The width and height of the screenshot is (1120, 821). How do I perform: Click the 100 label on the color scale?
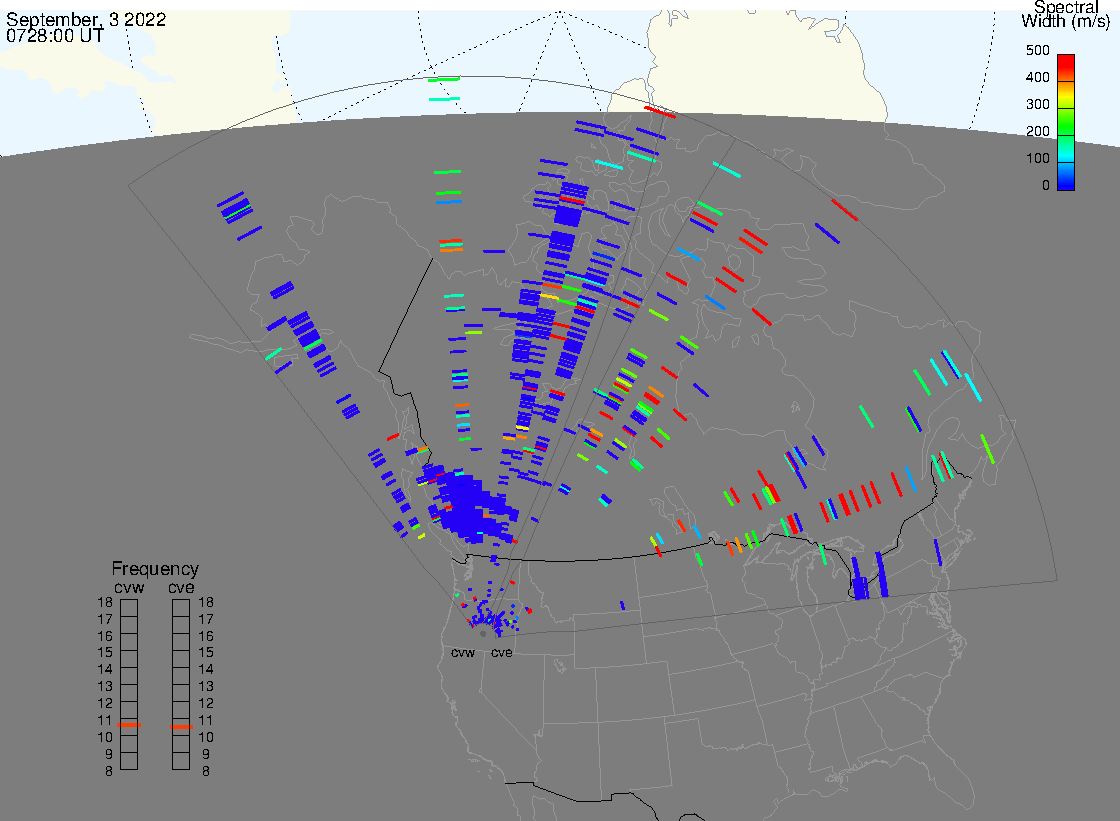click(x=1038, y=159)
